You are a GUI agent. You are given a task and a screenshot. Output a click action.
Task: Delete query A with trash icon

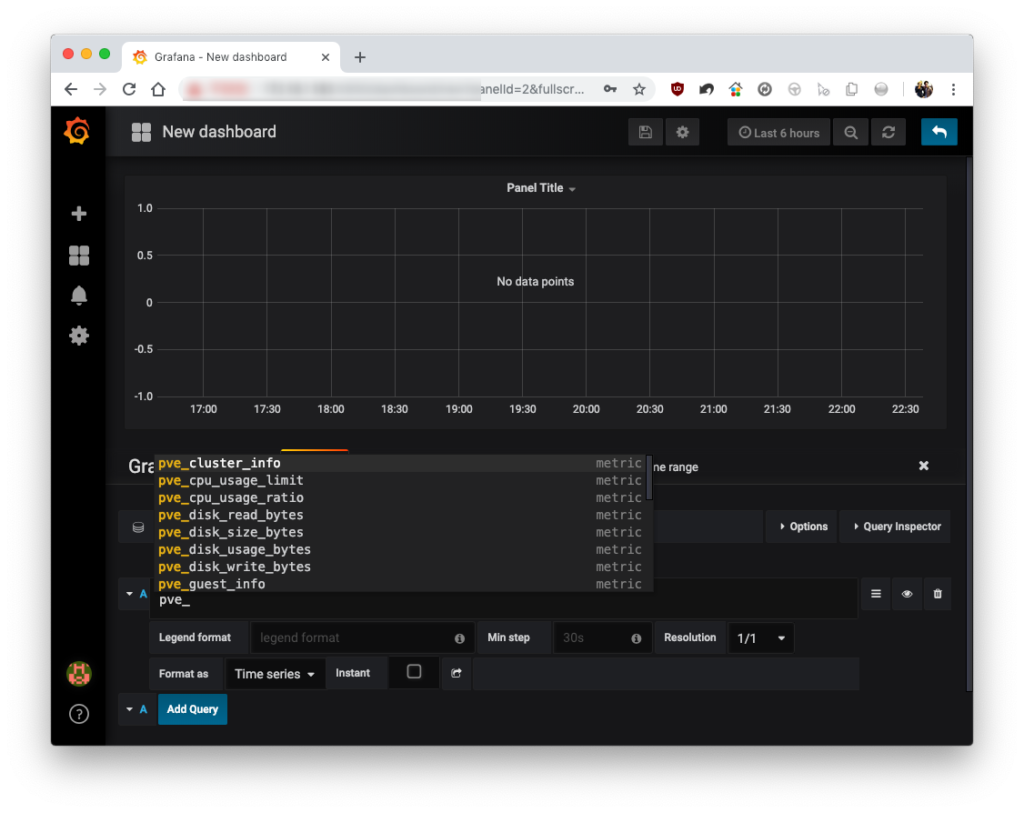[x=938, y=594]
